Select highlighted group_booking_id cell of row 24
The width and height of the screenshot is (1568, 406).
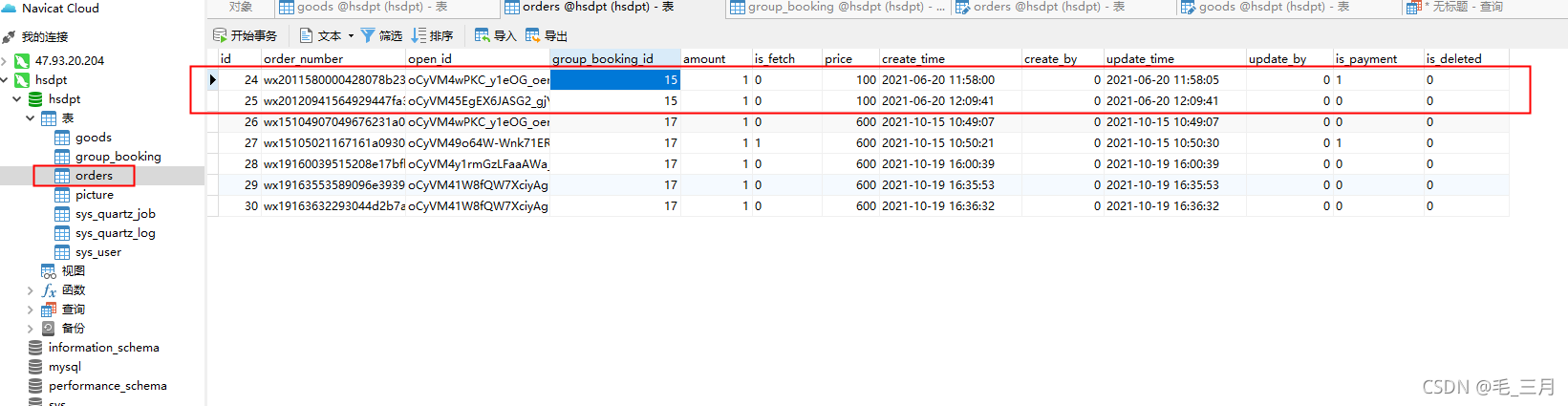pyautogui.click(x=615, y=80)
